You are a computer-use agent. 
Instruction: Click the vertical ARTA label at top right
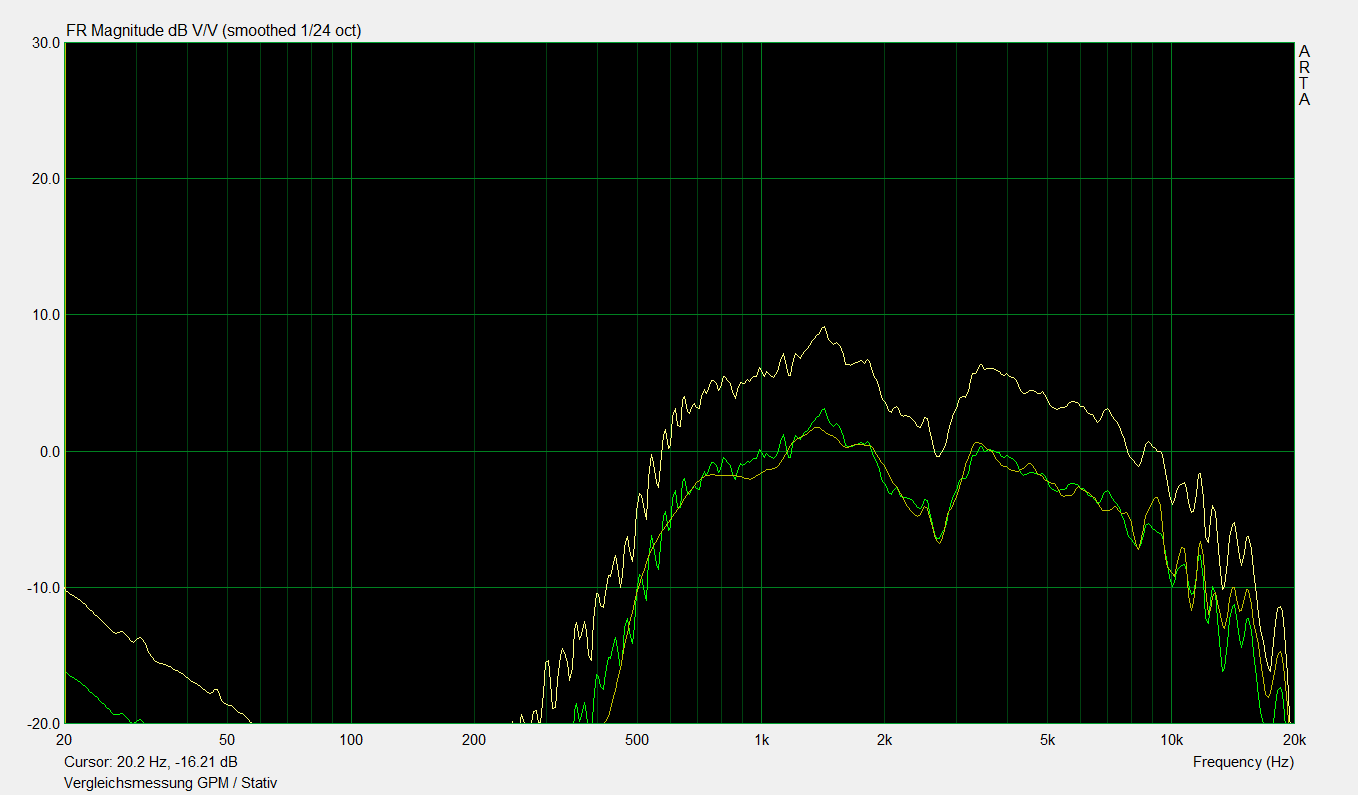1304,75
